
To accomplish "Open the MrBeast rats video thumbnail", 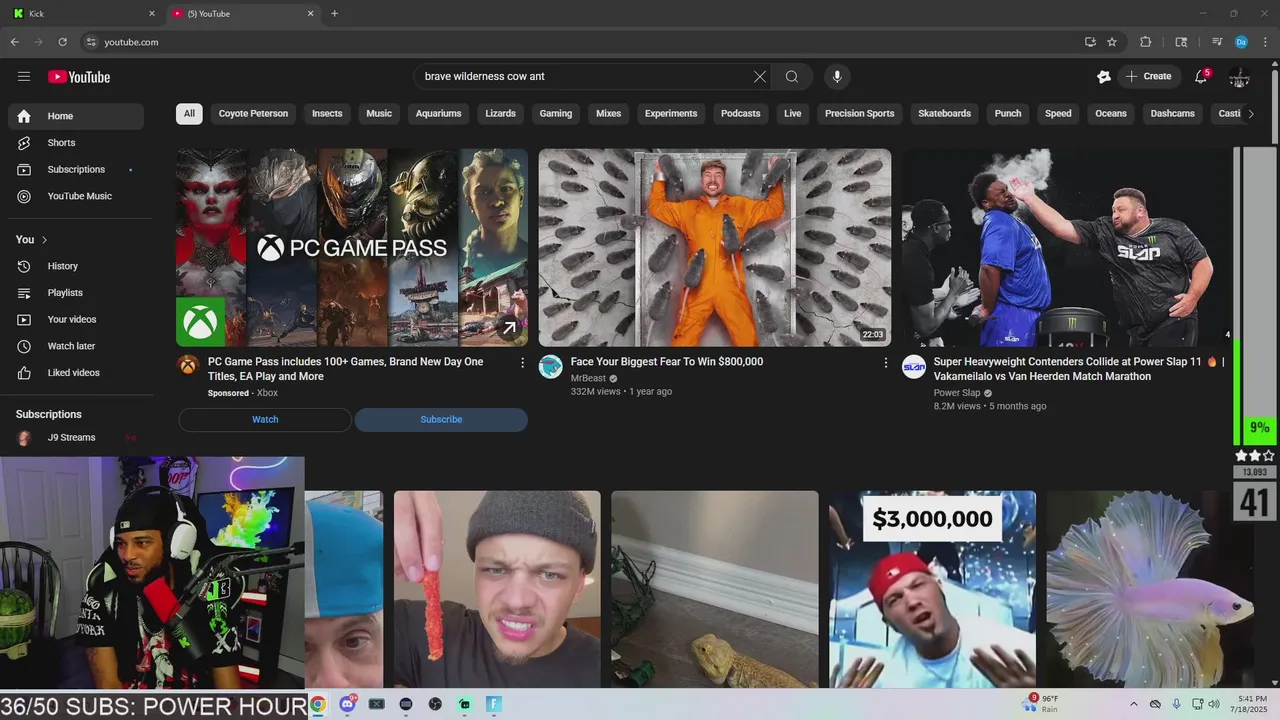I will click(x=715, y=248).
